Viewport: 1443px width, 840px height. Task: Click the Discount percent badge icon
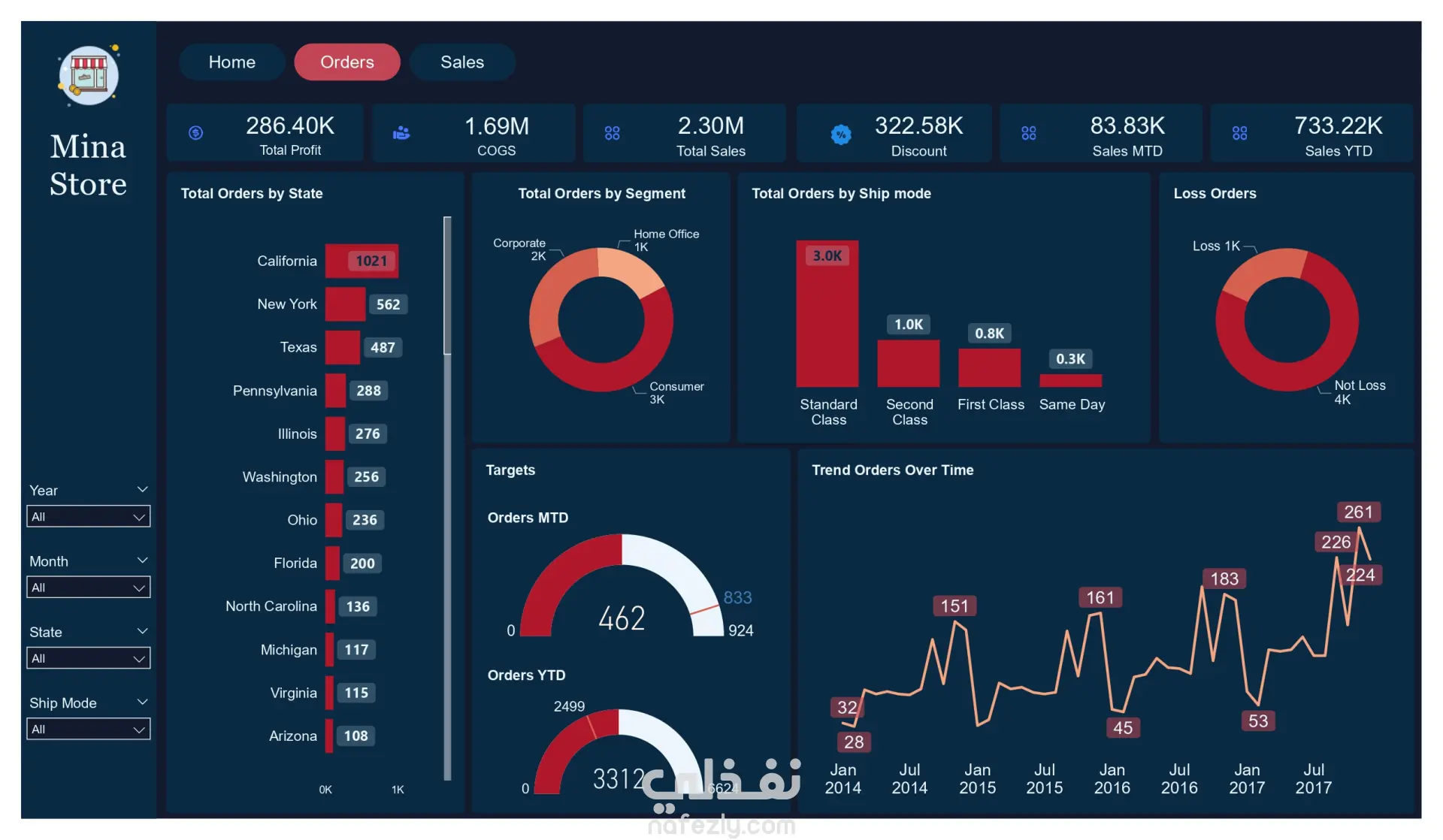click(x=841, y=134)
